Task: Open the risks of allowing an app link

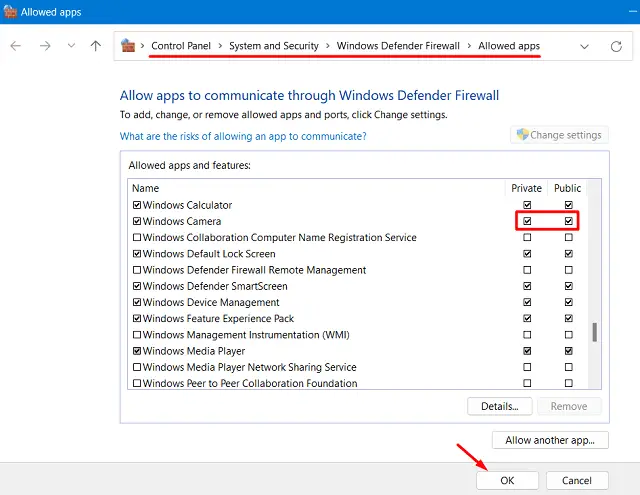Action: pos(243,136)
